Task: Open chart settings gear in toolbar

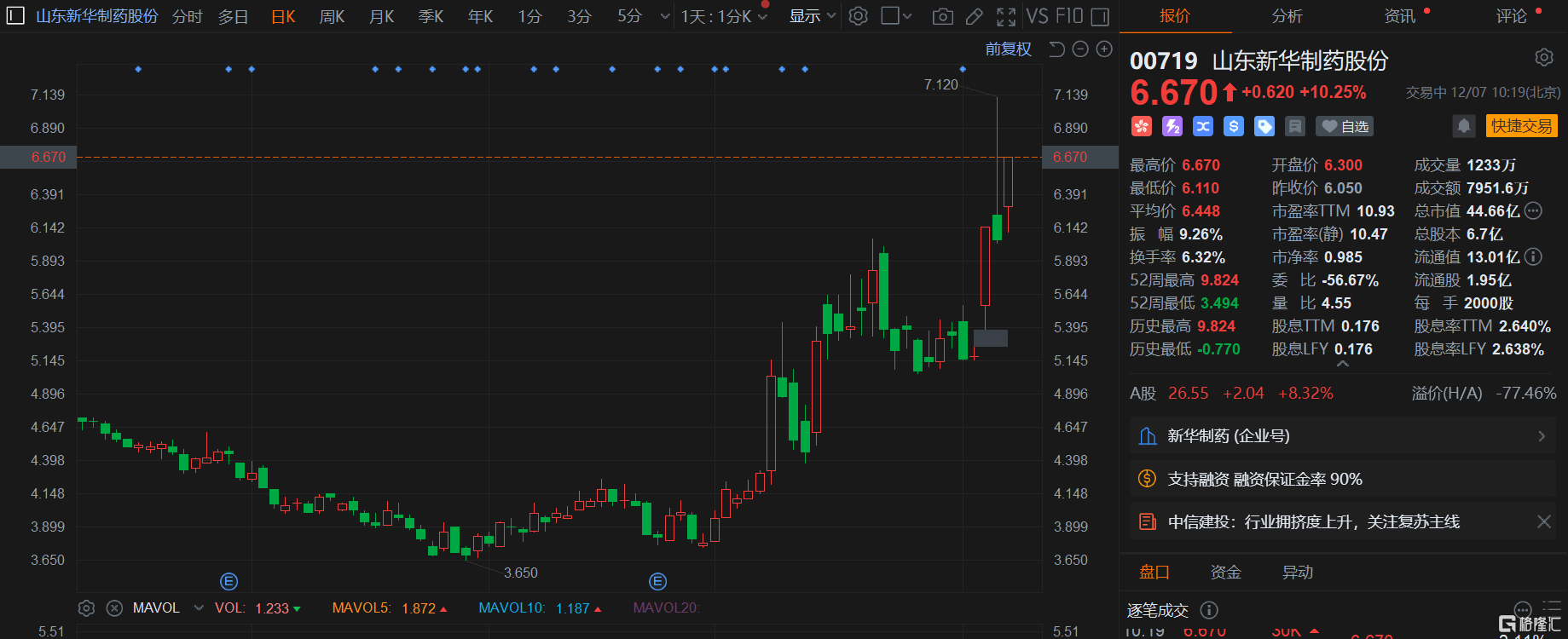Action: 859,16
